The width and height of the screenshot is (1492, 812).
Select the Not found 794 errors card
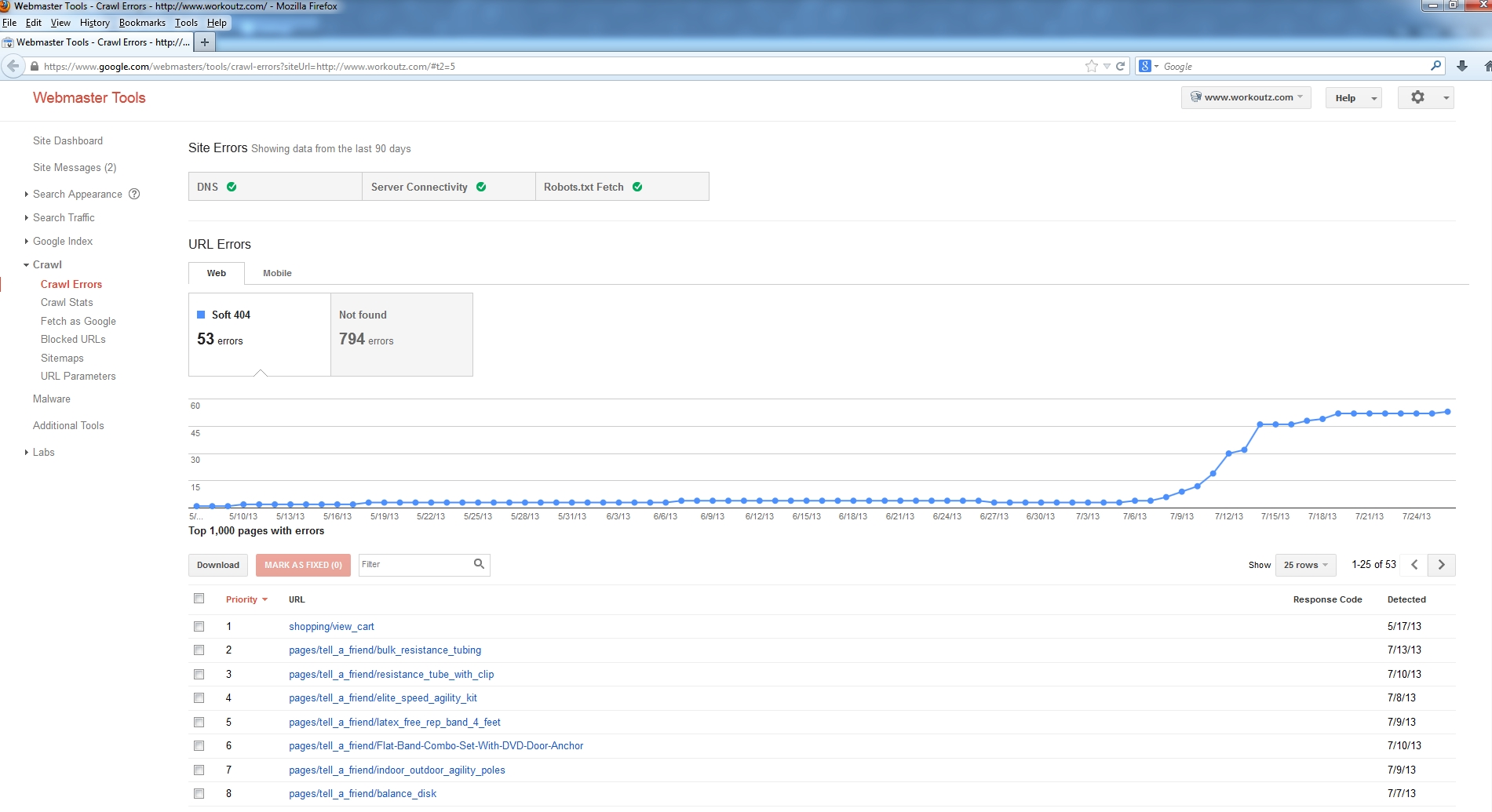401,334
